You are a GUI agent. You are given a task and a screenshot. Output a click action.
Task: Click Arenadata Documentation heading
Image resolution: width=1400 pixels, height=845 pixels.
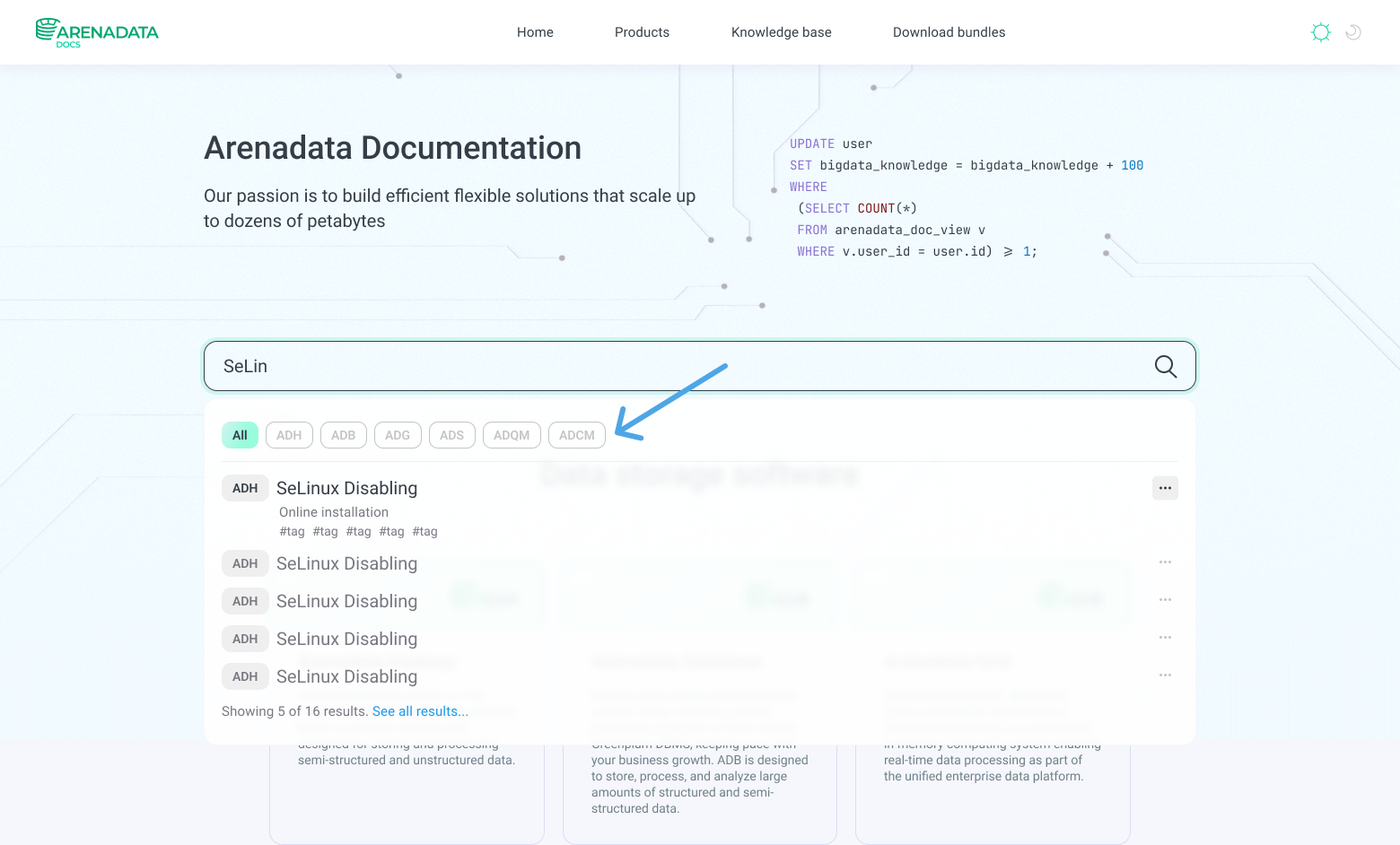coord(392,148)
